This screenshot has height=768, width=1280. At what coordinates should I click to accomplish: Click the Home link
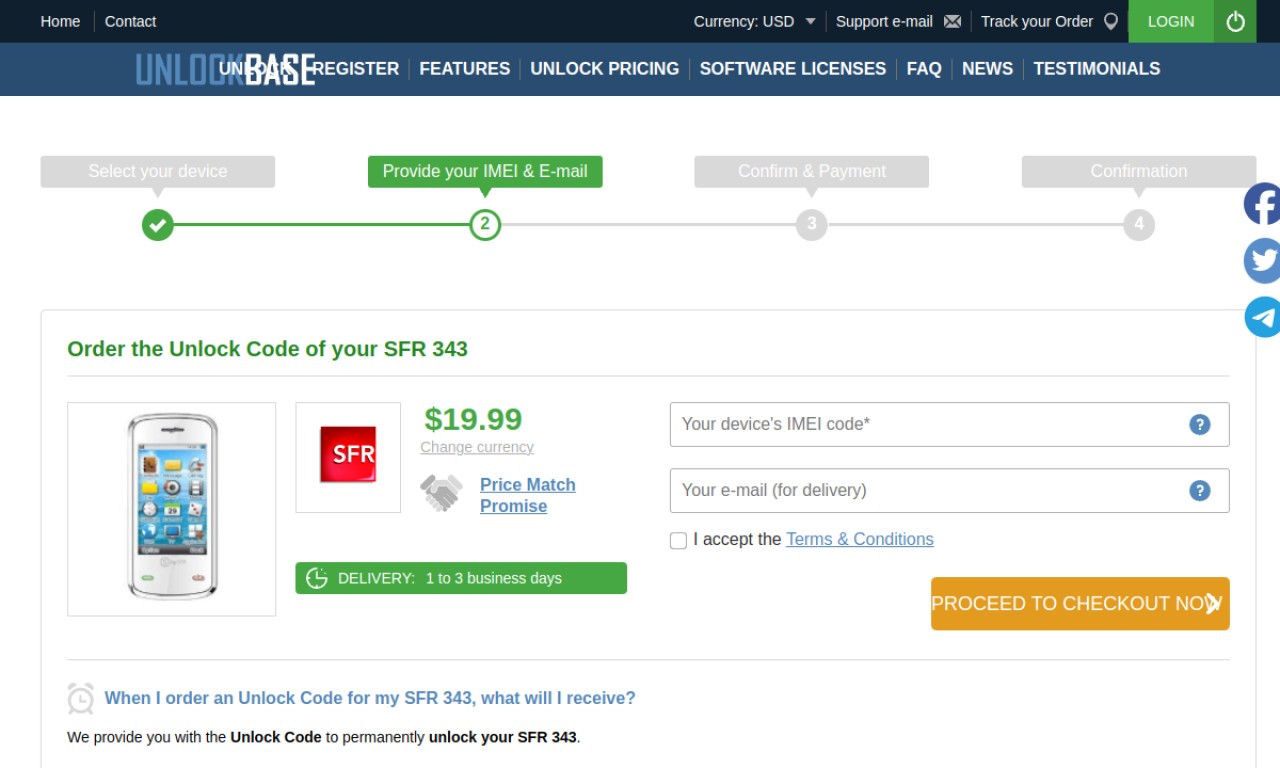[60, 21]
